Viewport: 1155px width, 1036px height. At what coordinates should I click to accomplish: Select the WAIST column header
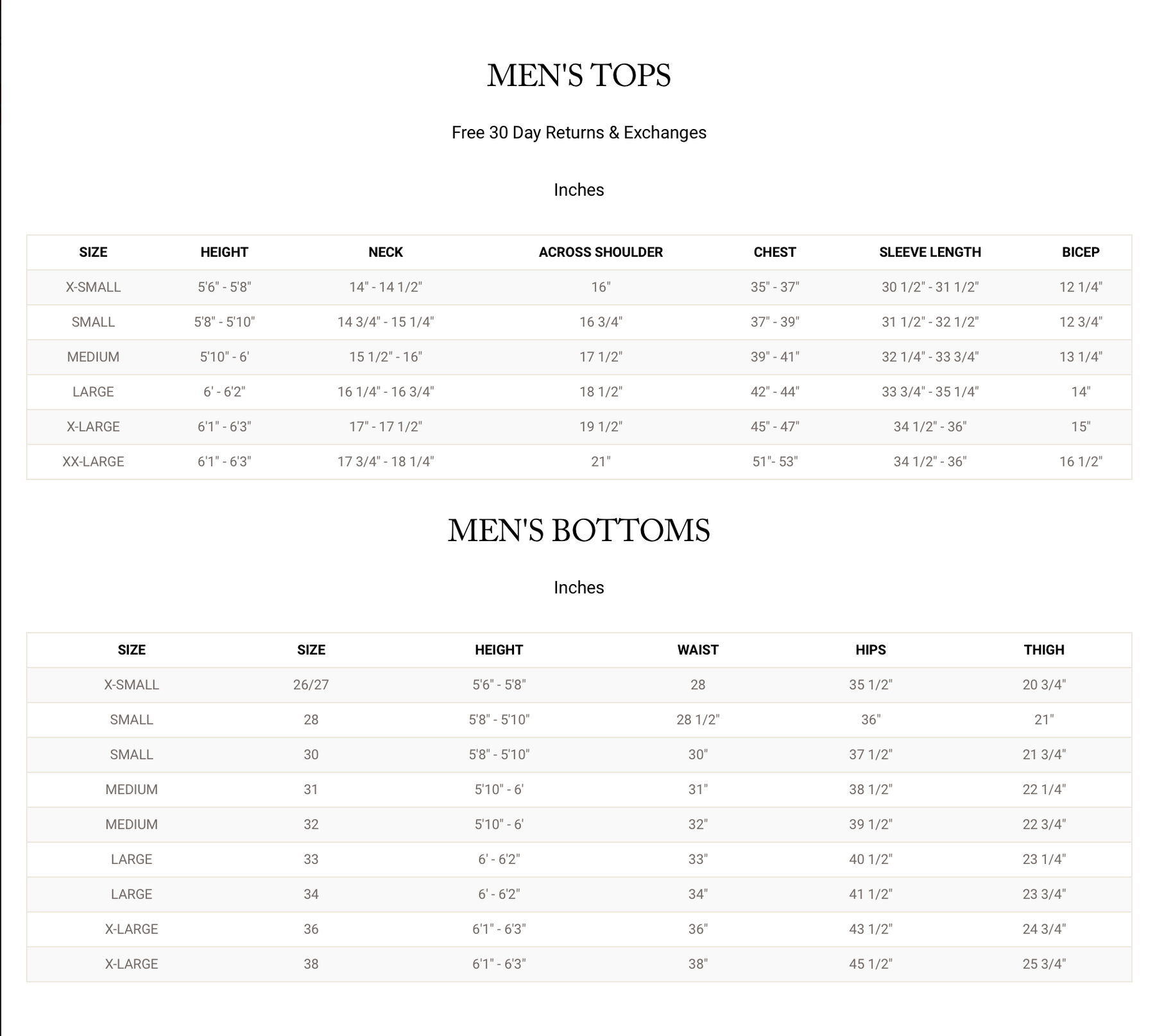[x=697, y=650]
